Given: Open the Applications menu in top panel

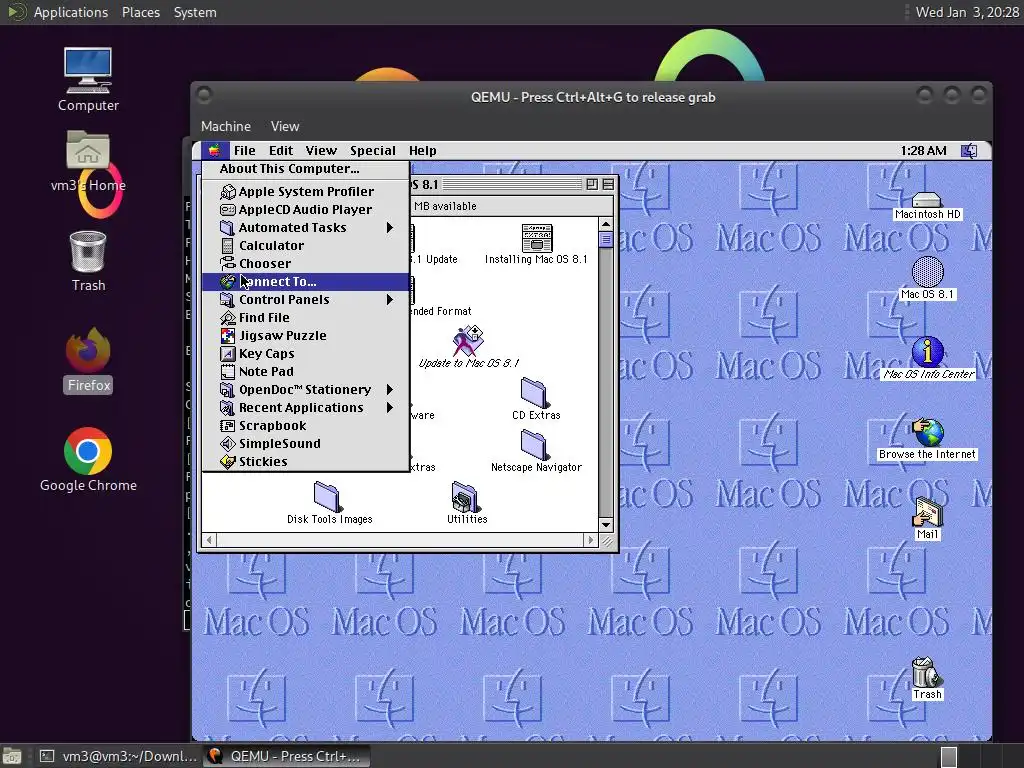Looking at the screenshot, I should point(71,12).
